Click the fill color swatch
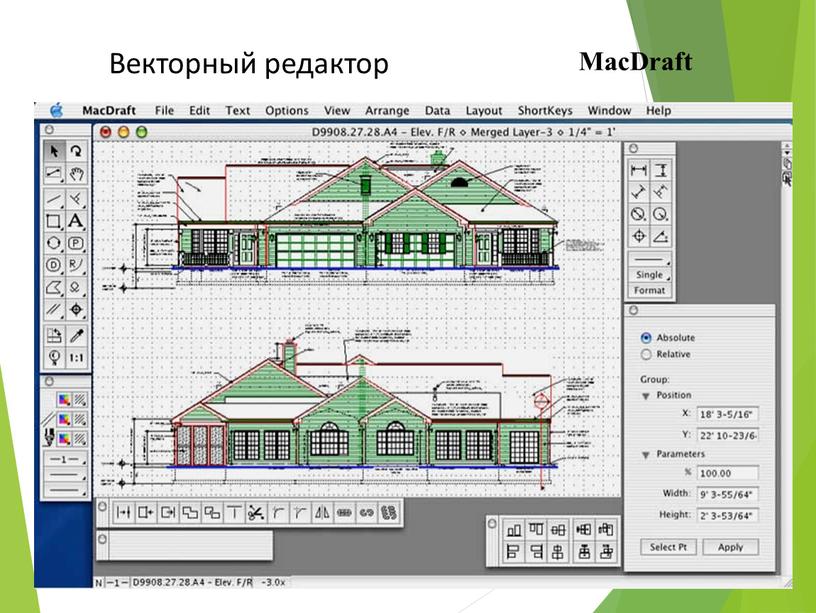The height and width of the screenshot is (613, 816). click(x=64, y=400)
